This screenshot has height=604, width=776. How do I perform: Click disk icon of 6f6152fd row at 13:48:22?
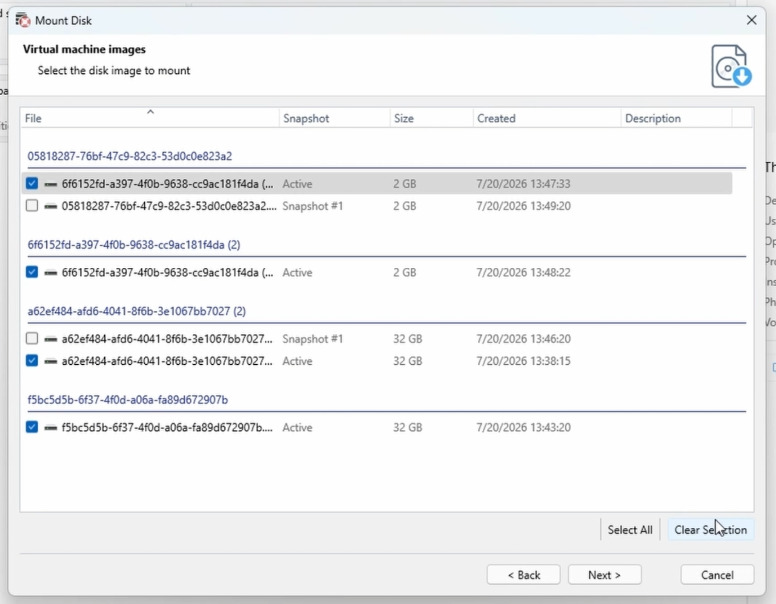pyautogui.click(x=50, y=273)
